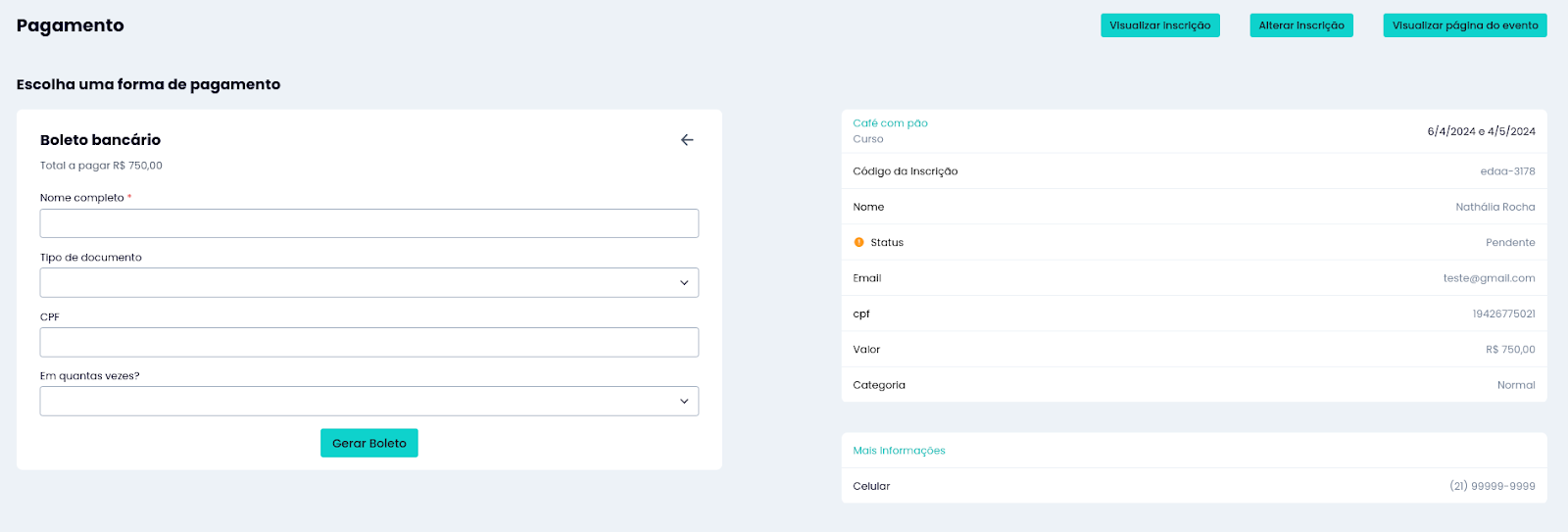The height and width of the screenshot is (532, 1568).
Task: Click the email teste@gmail.com value
Action: pyautogui.click(x=1489, y=278)
